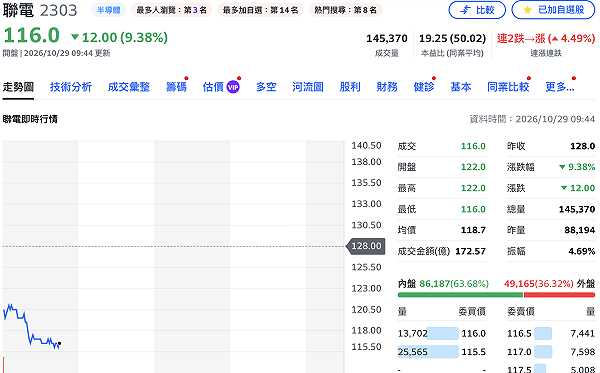Click the 連2跌→漲 streak indicator
The height and width of the screenshot is (373, 600).
(546, 38)
